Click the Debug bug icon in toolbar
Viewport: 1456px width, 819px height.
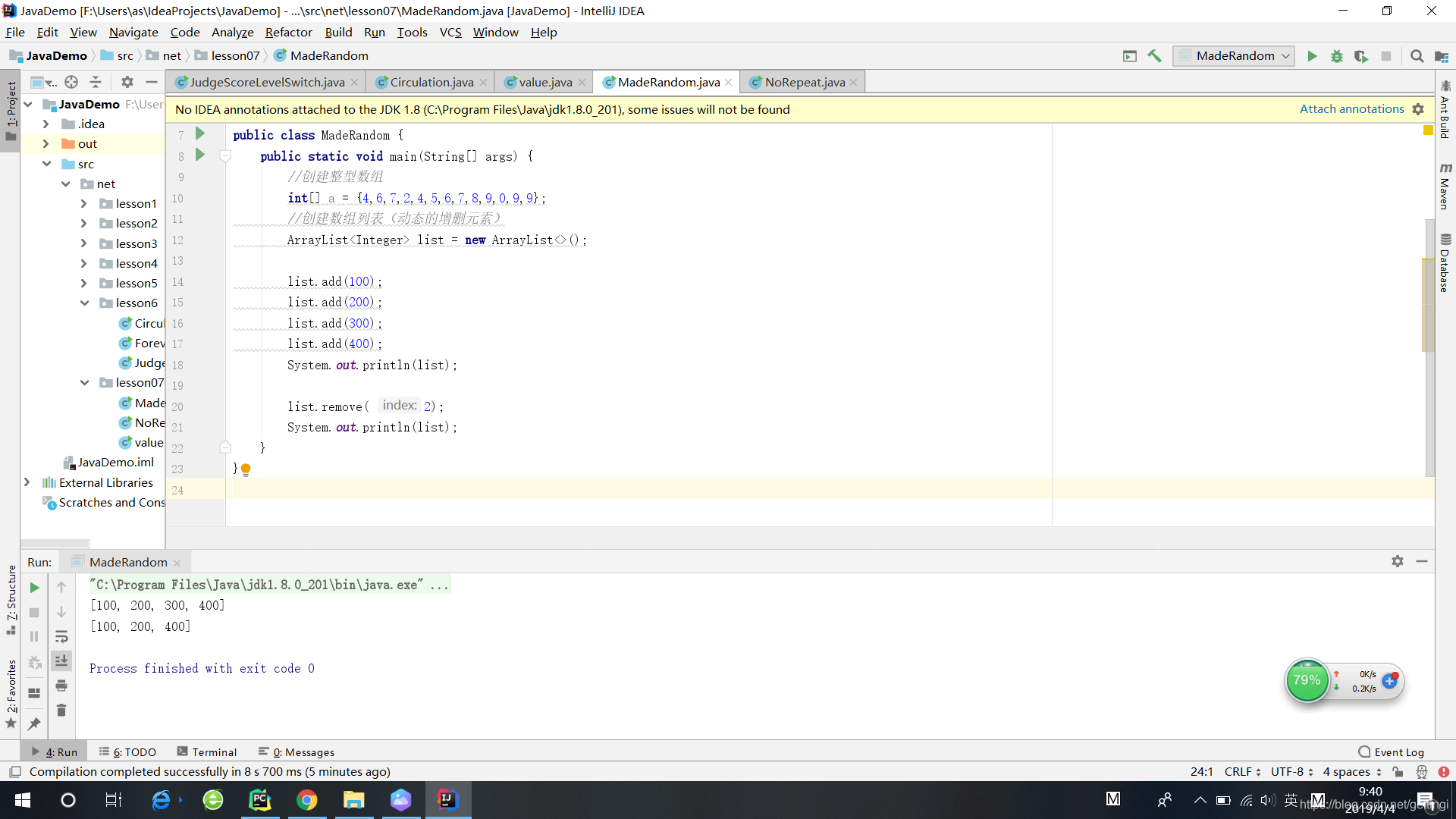click(x=1337, y=56)
